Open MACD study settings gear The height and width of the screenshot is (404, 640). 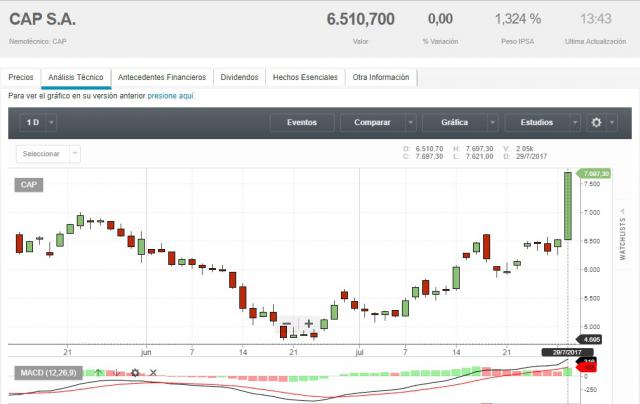pos(135,373)
